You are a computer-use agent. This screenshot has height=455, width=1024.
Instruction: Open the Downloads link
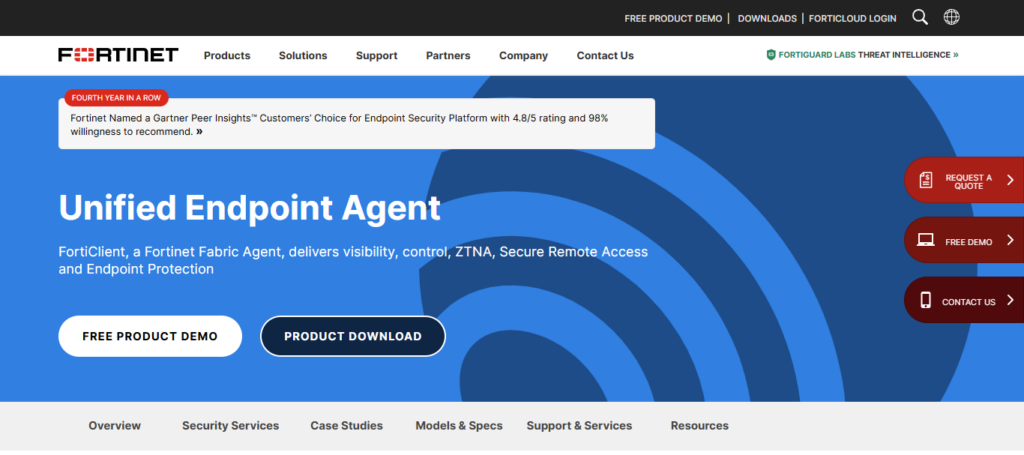point(767,18)
